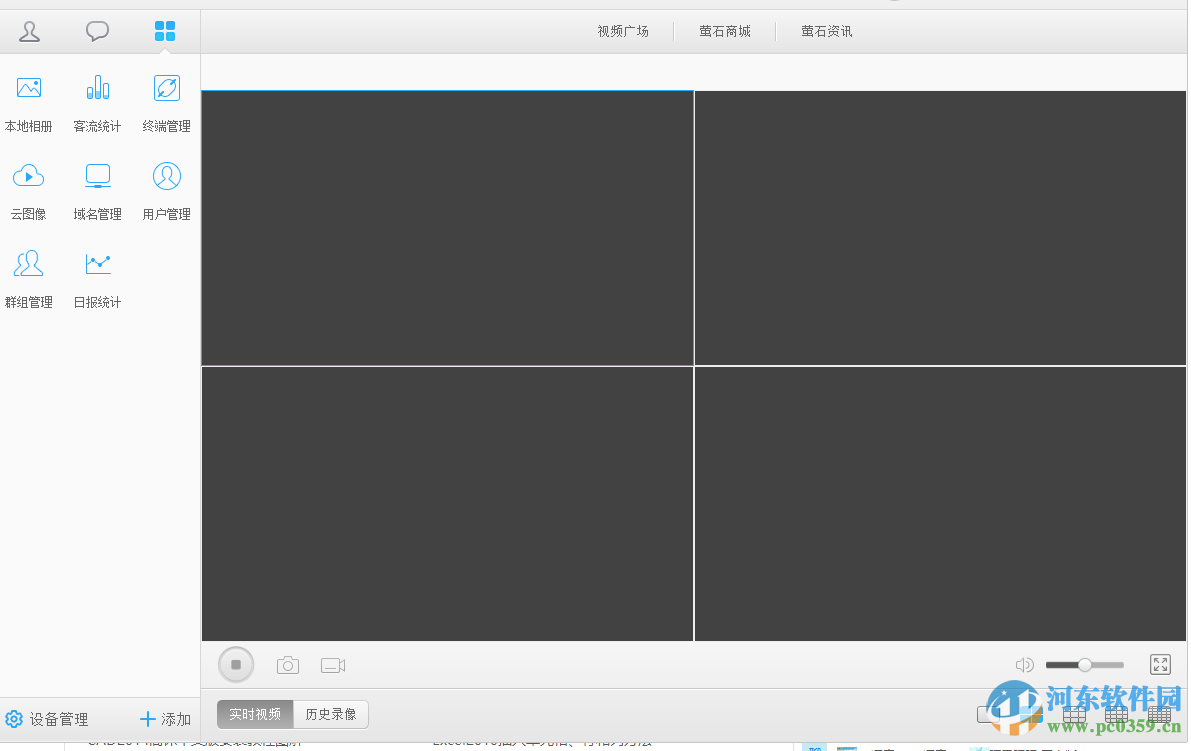
Task: Open 日报统计 daily report statistics
Action: pyautogui.click(x=97, y=280)
